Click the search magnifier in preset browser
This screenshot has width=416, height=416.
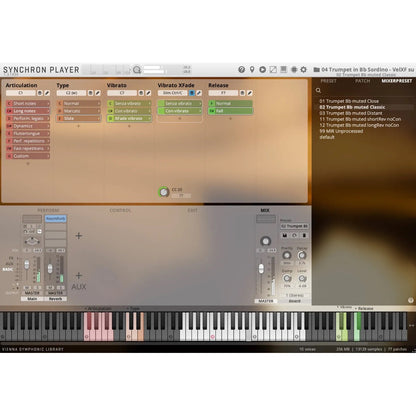point(318,90)
